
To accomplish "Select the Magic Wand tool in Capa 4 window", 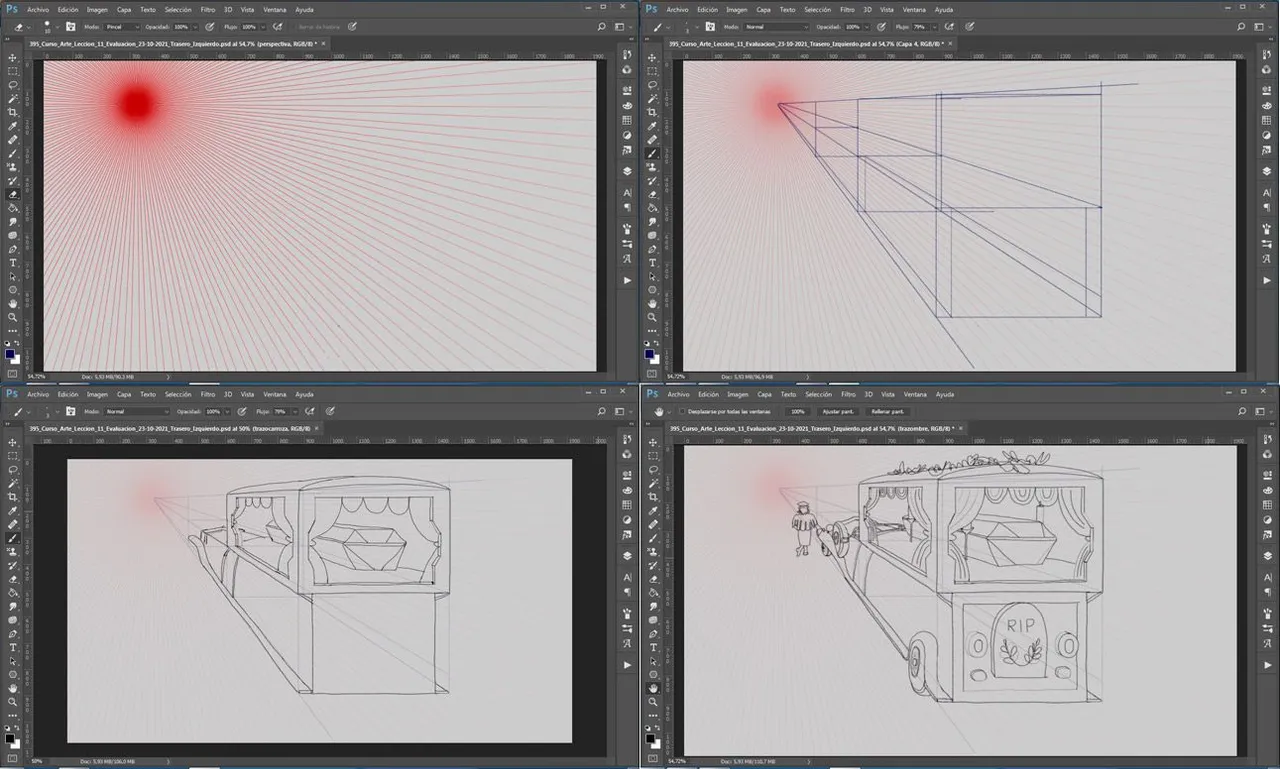I will click(x=653, y=99).
